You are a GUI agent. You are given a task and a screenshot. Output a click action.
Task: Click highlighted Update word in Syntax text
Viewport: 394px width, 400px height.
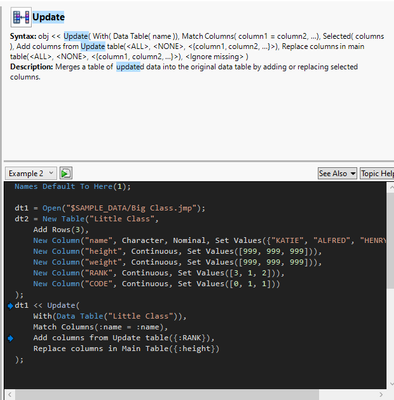coord(76,36)
